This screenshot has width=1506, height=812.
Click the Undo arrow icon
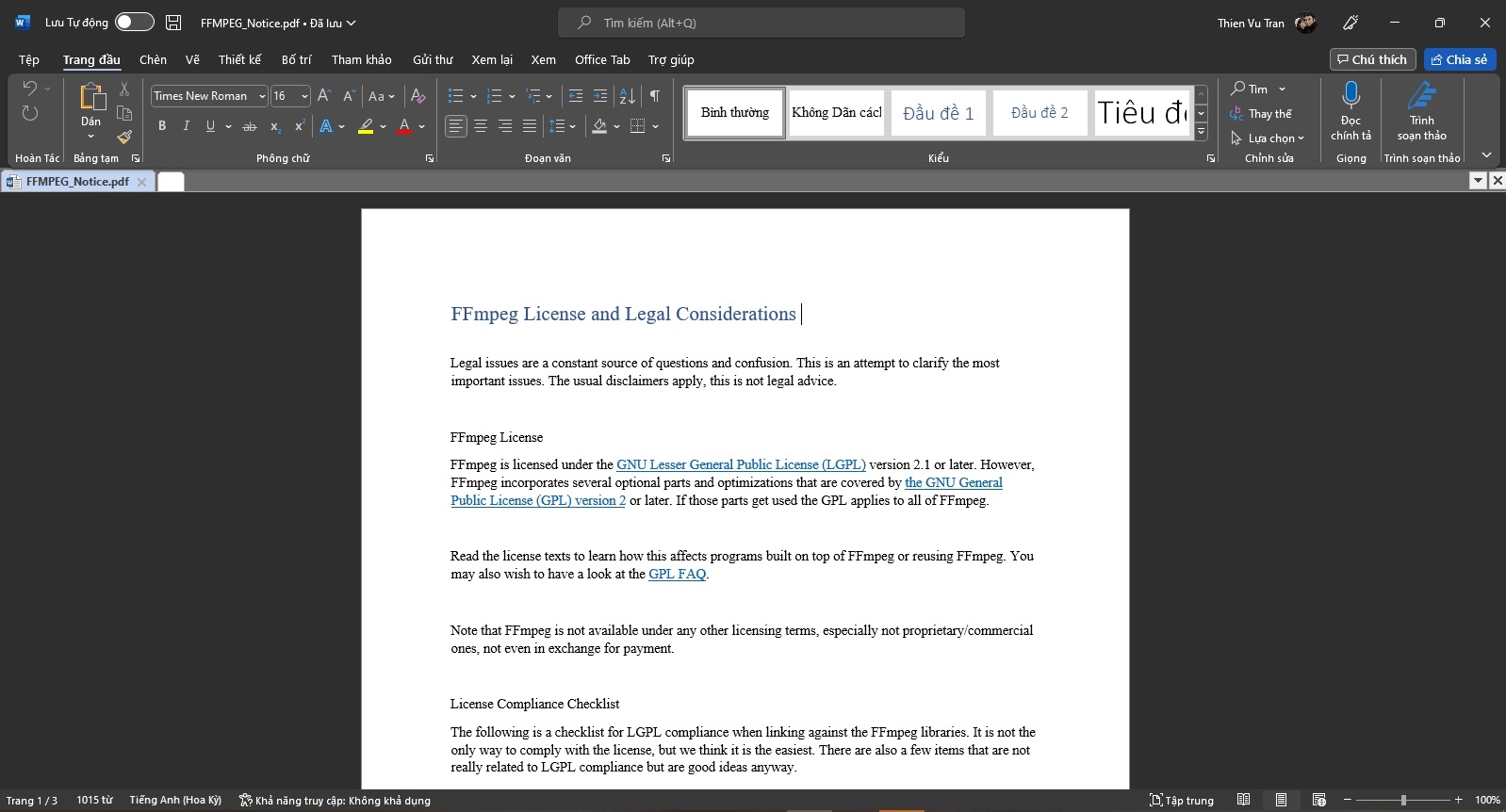point(29,89)
